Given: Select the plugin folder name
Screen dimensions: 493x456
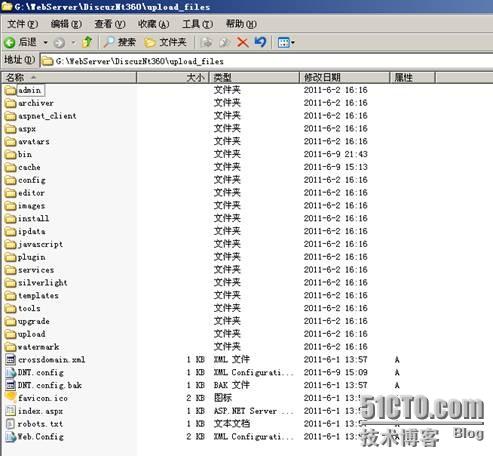Looking at the screenshot, I should [32, 257].
